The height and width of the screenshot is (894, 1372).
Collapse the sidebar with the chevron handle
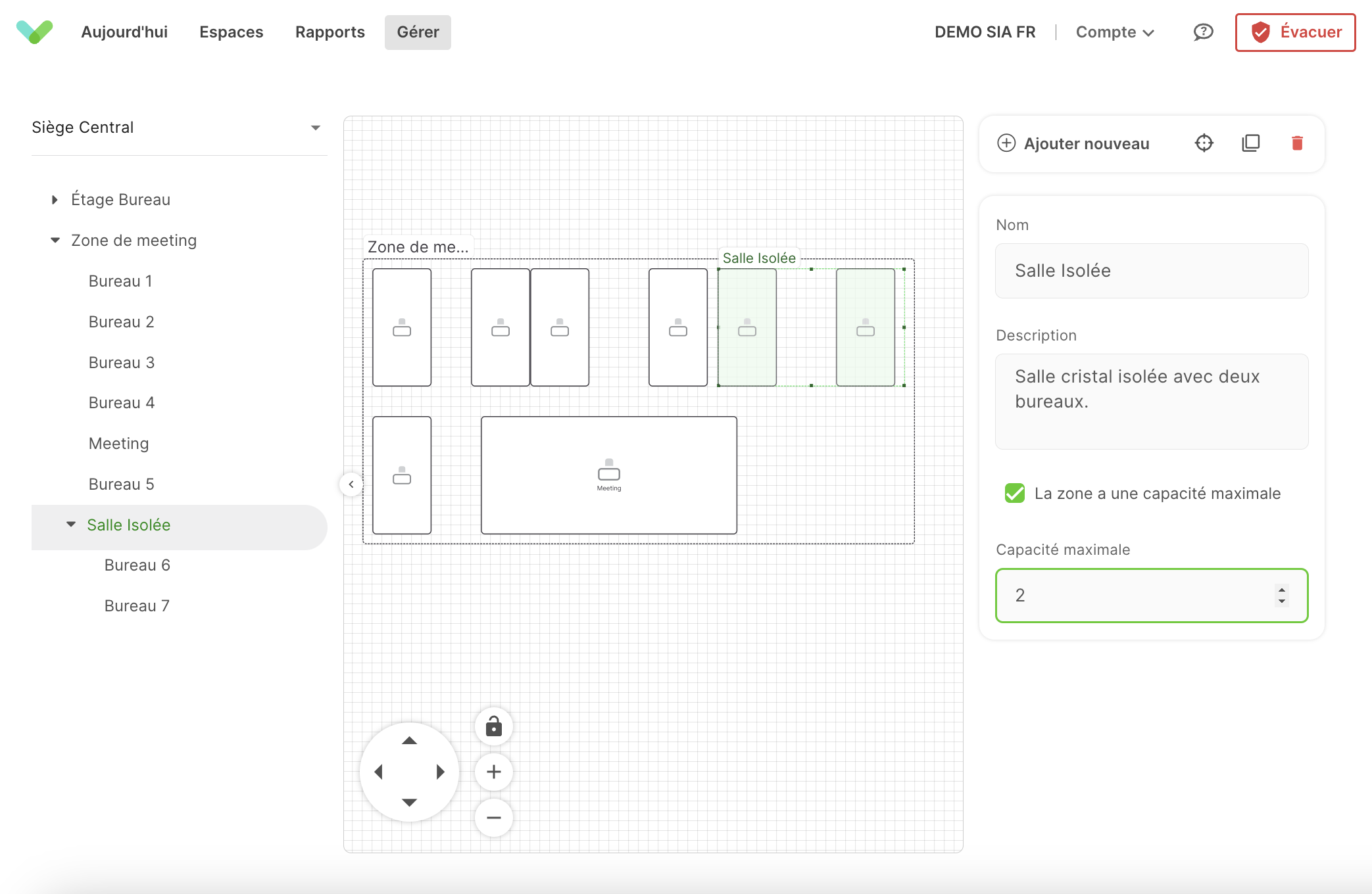(351, 484)
